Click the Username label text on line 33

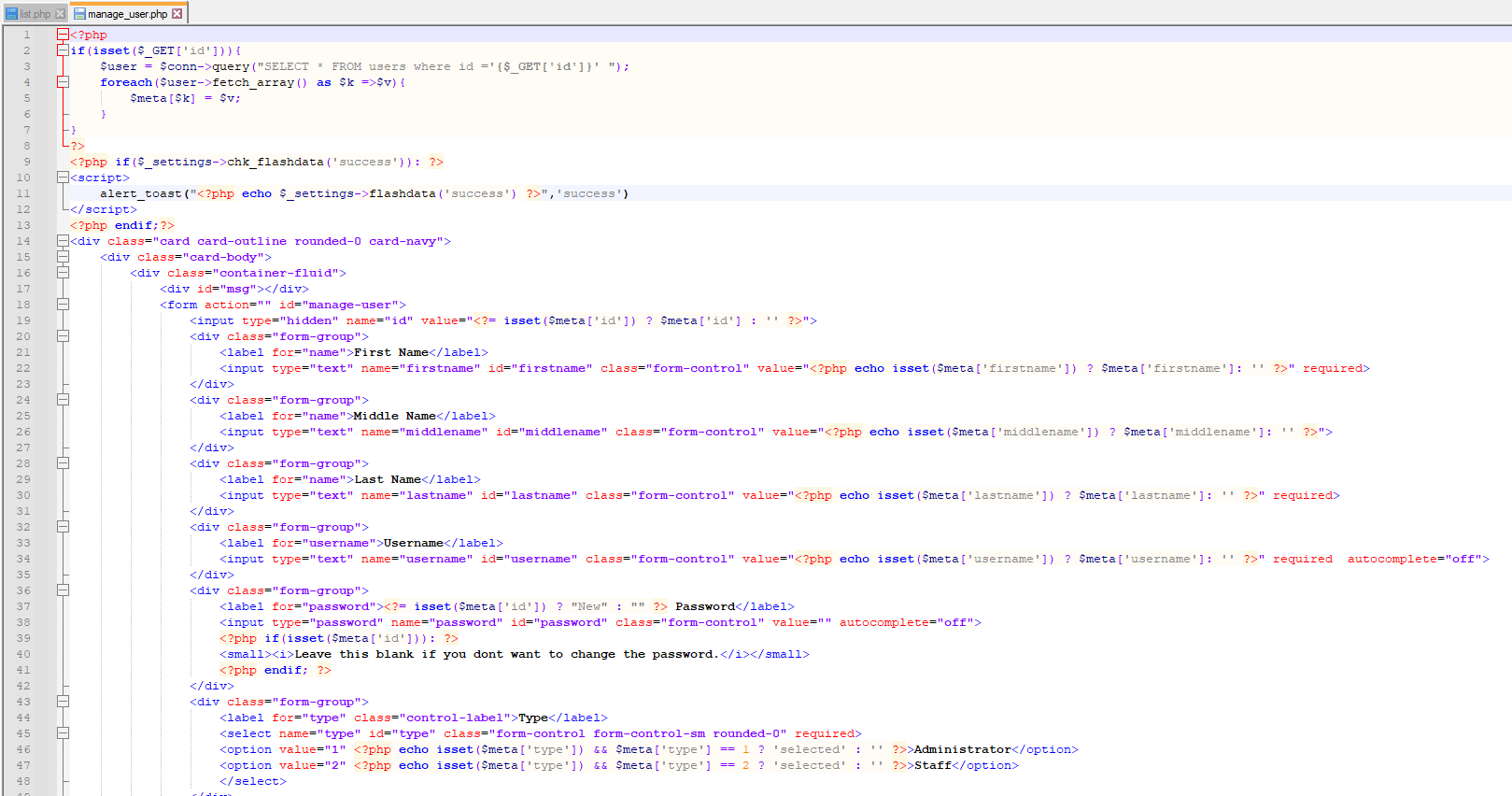[x=413, y=543]
